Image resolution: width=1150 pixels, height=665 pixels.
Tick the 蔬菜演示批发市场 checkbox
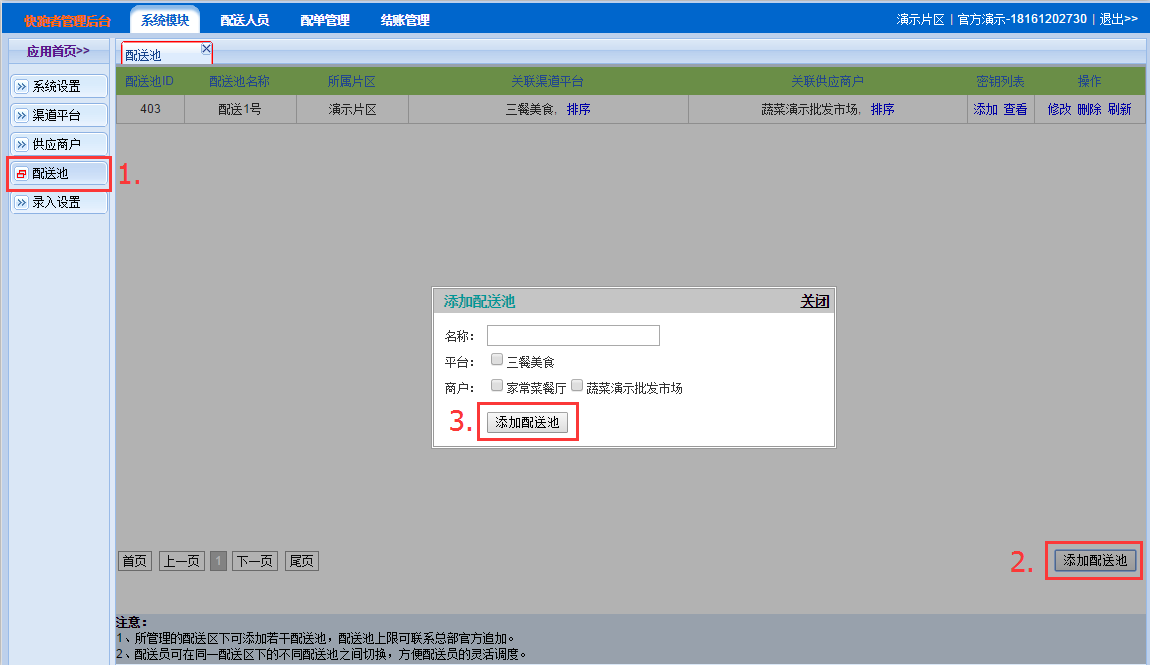click(x=577, y=385)
